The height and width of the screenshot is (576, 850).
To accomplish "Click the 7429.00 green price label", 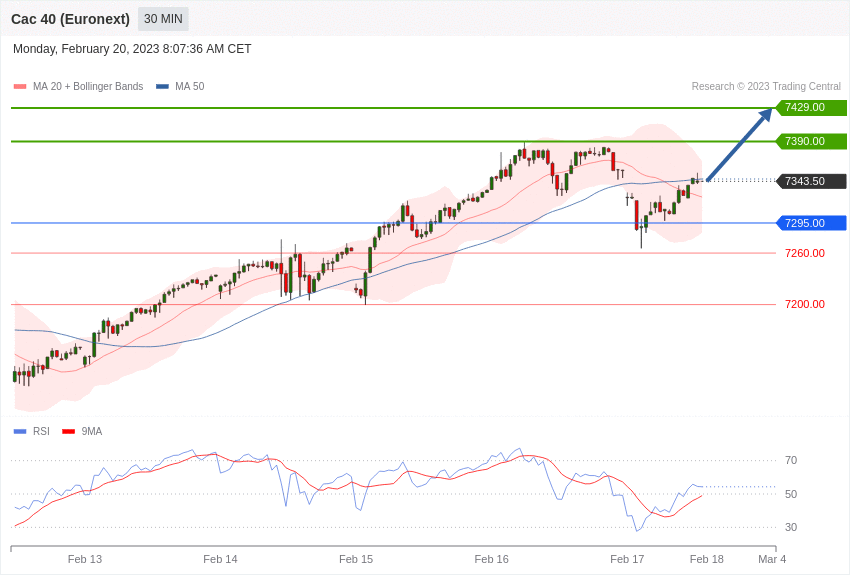I will point(810,107).
